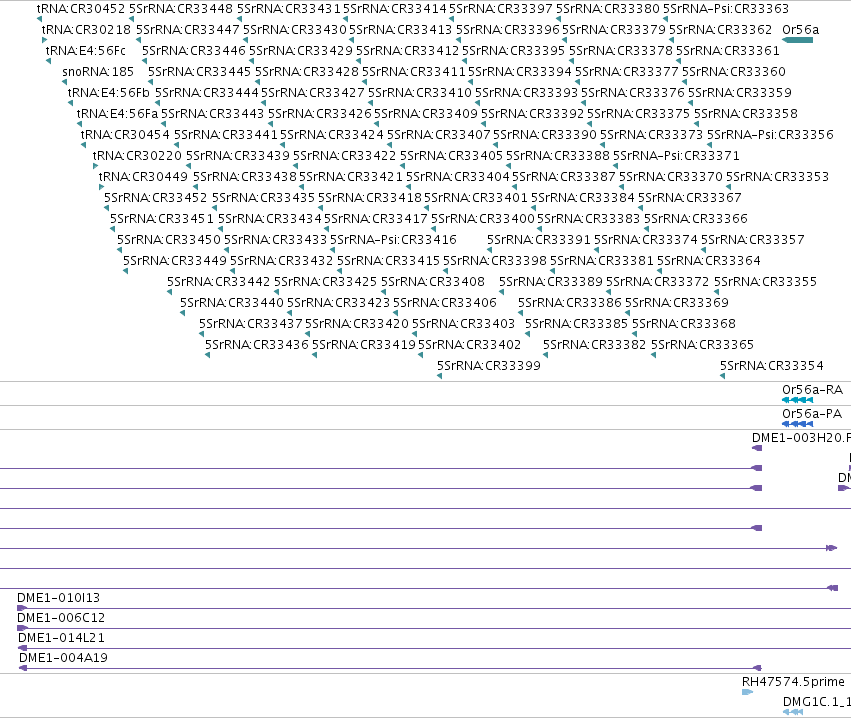Select the Or56a-PA protein glyph

[797, 424]
